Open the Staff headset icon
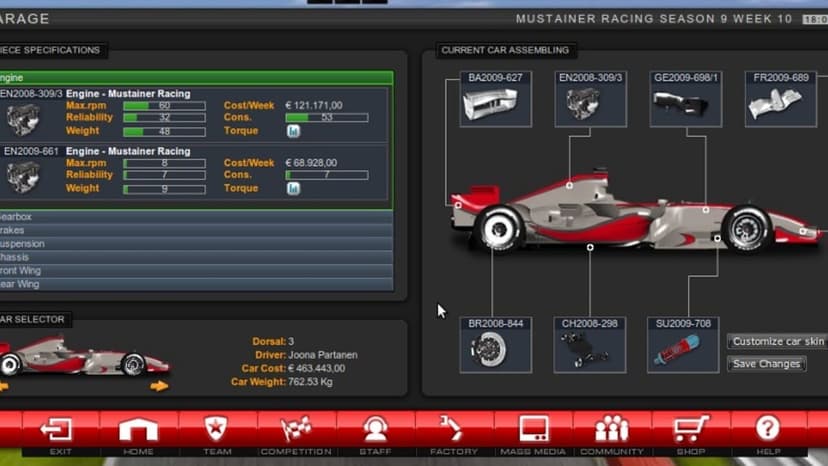This screenshot has width=828, height=466. (x=375, y=429)
